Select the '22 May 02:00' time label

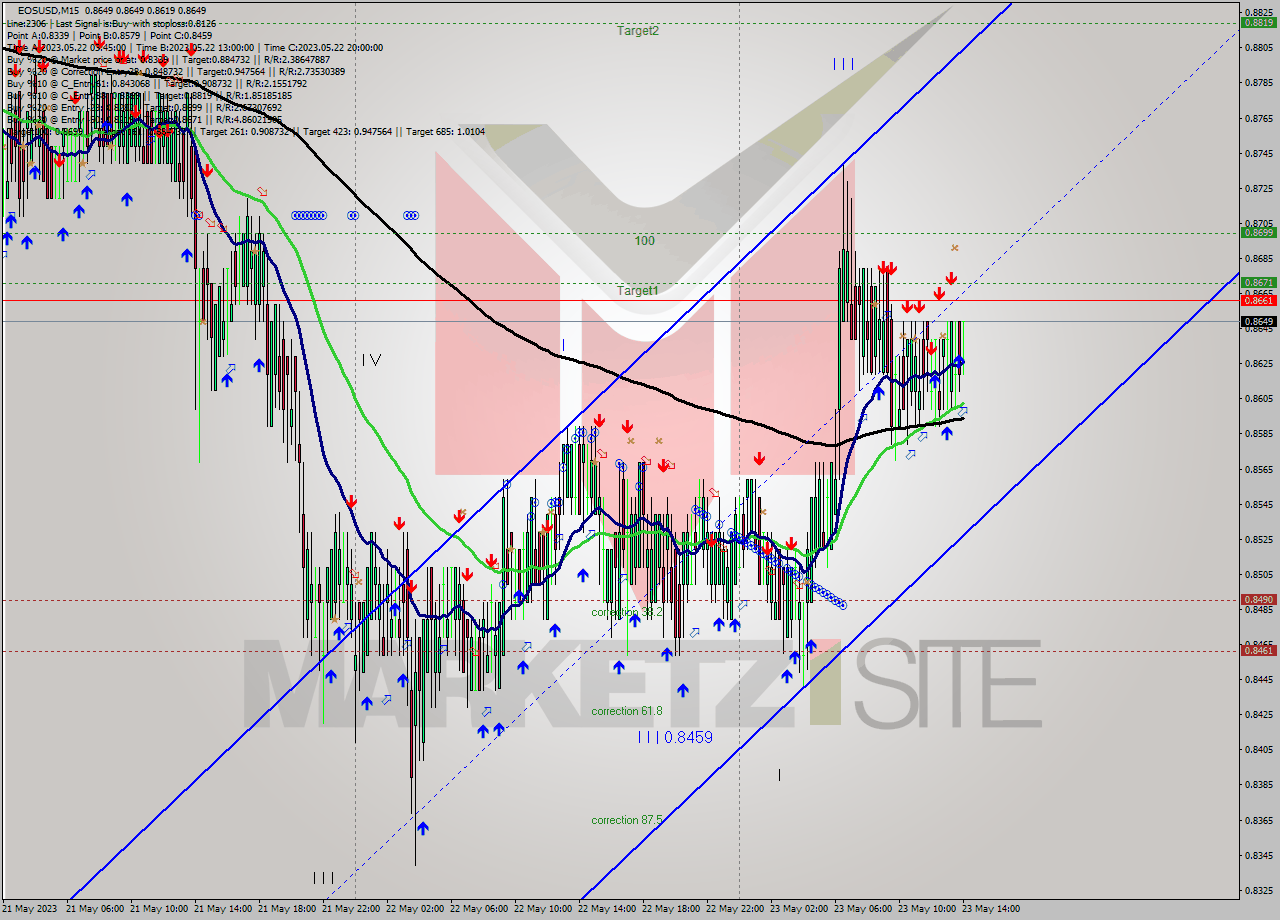(415, 909)
